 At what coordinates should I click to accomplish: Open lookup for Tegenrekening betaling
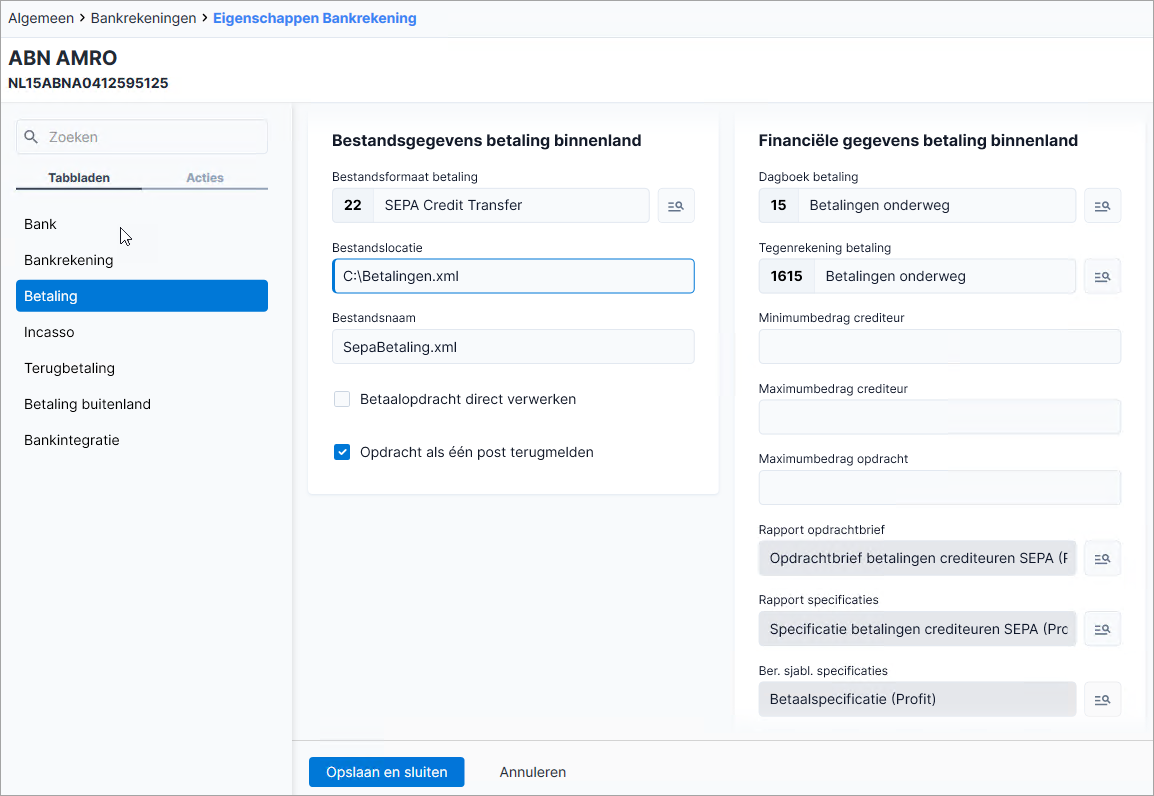click(x=1102, y=276)
